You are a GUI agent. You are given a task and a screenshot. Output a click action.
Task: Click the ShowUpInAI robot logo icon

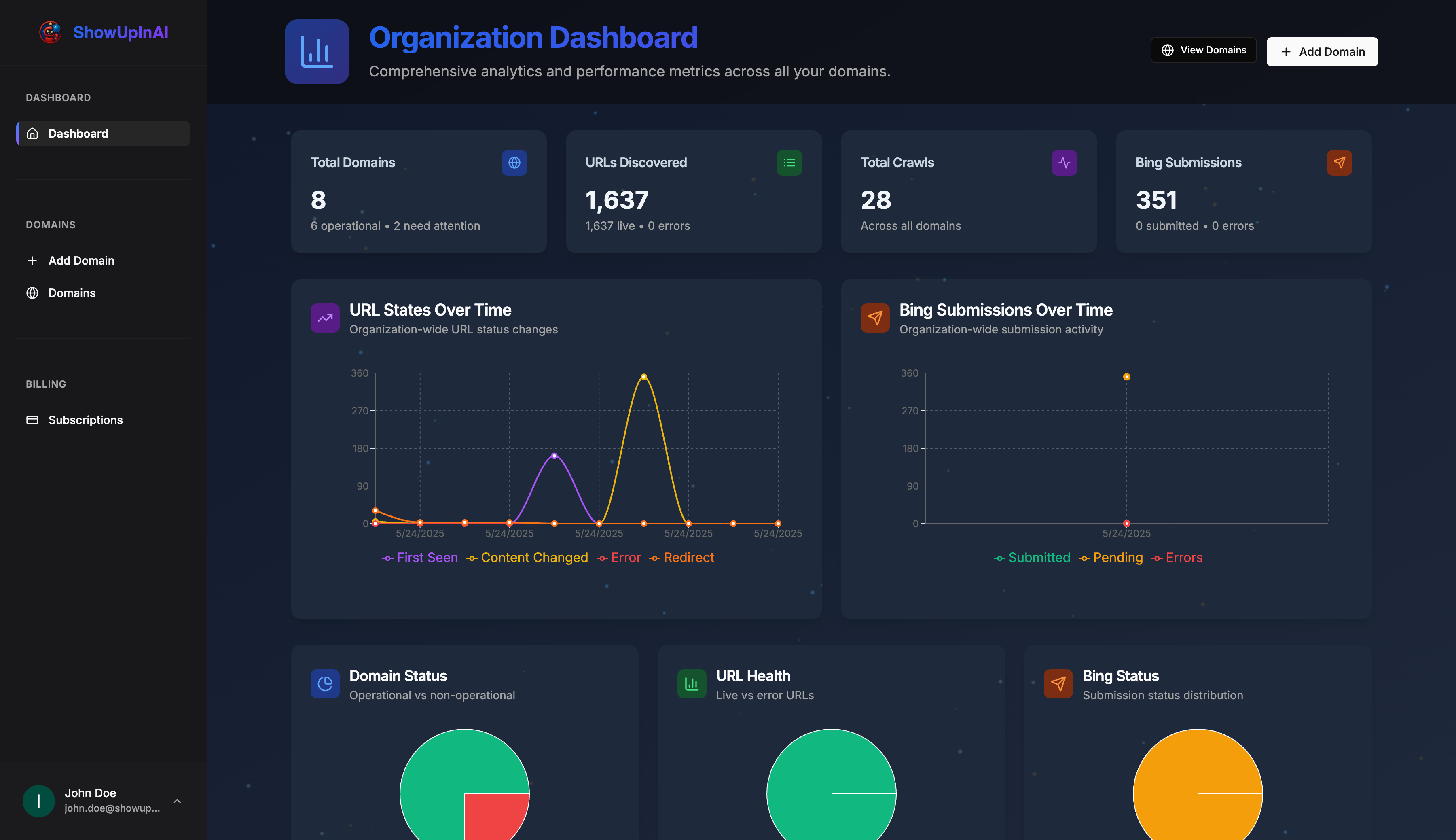(50, 32)
